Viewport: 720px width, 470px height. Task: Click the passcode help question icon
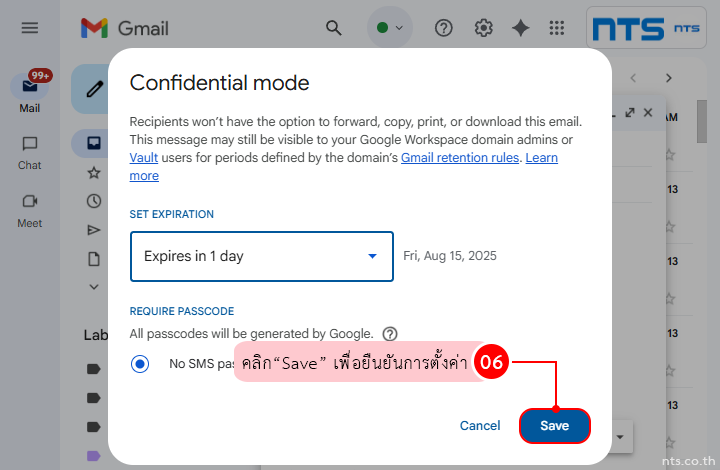(390, 334)
